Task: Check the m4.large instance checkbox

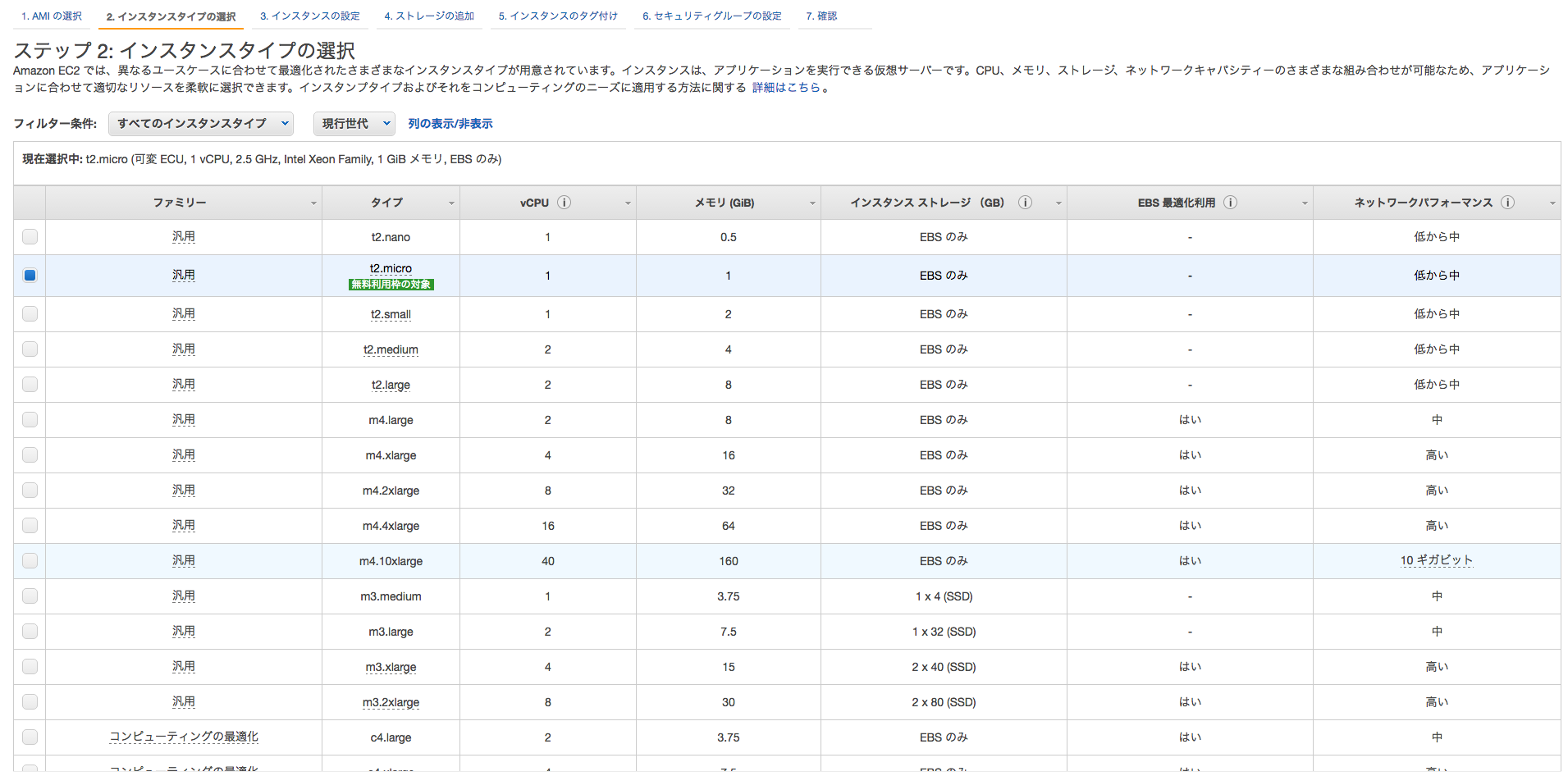Action: click(30, 419)
